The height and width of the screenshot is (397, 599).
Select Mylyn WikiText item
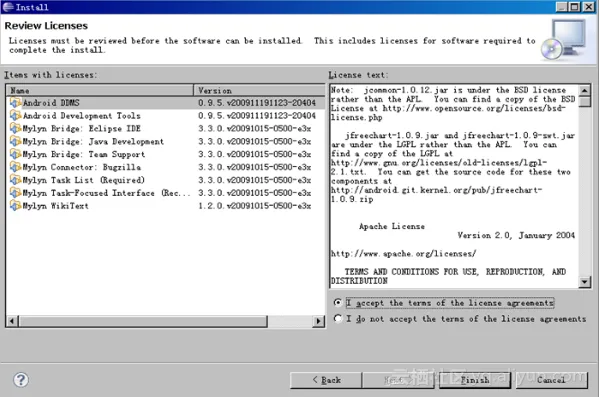coord(165,206)
